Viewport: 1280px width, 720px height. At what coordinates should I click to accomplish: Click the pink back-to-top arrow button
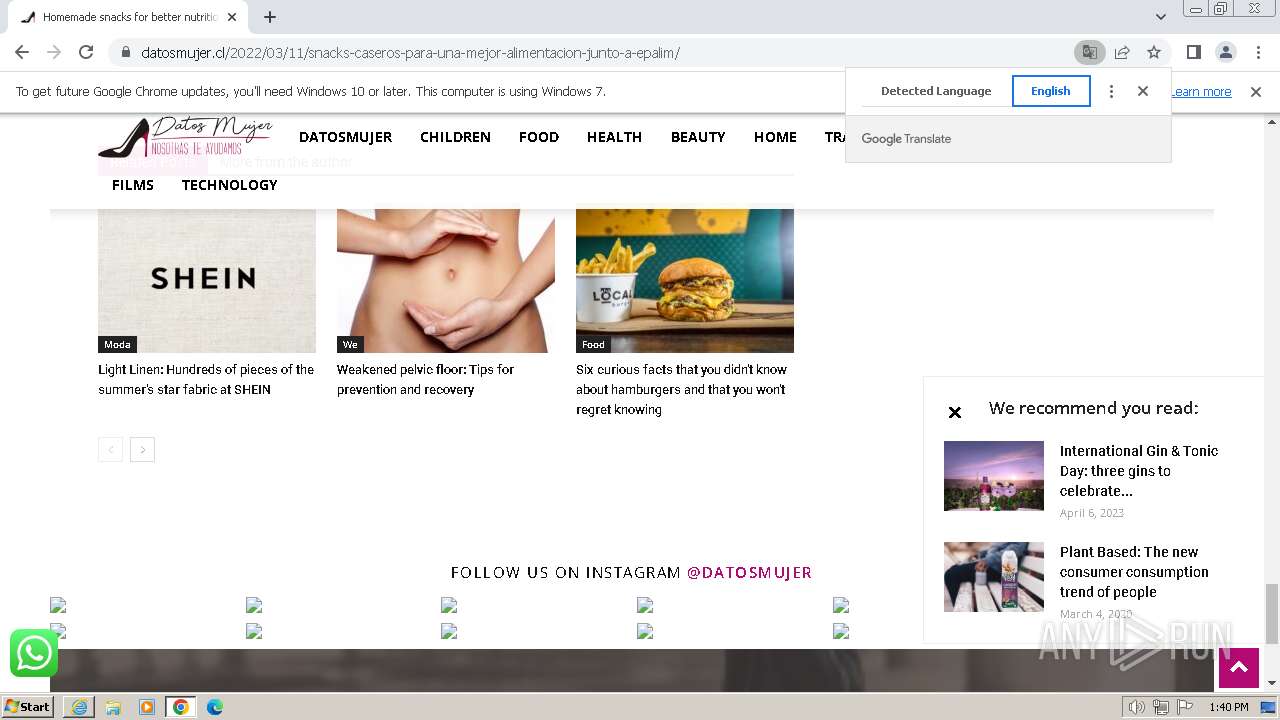[1238, 668]
